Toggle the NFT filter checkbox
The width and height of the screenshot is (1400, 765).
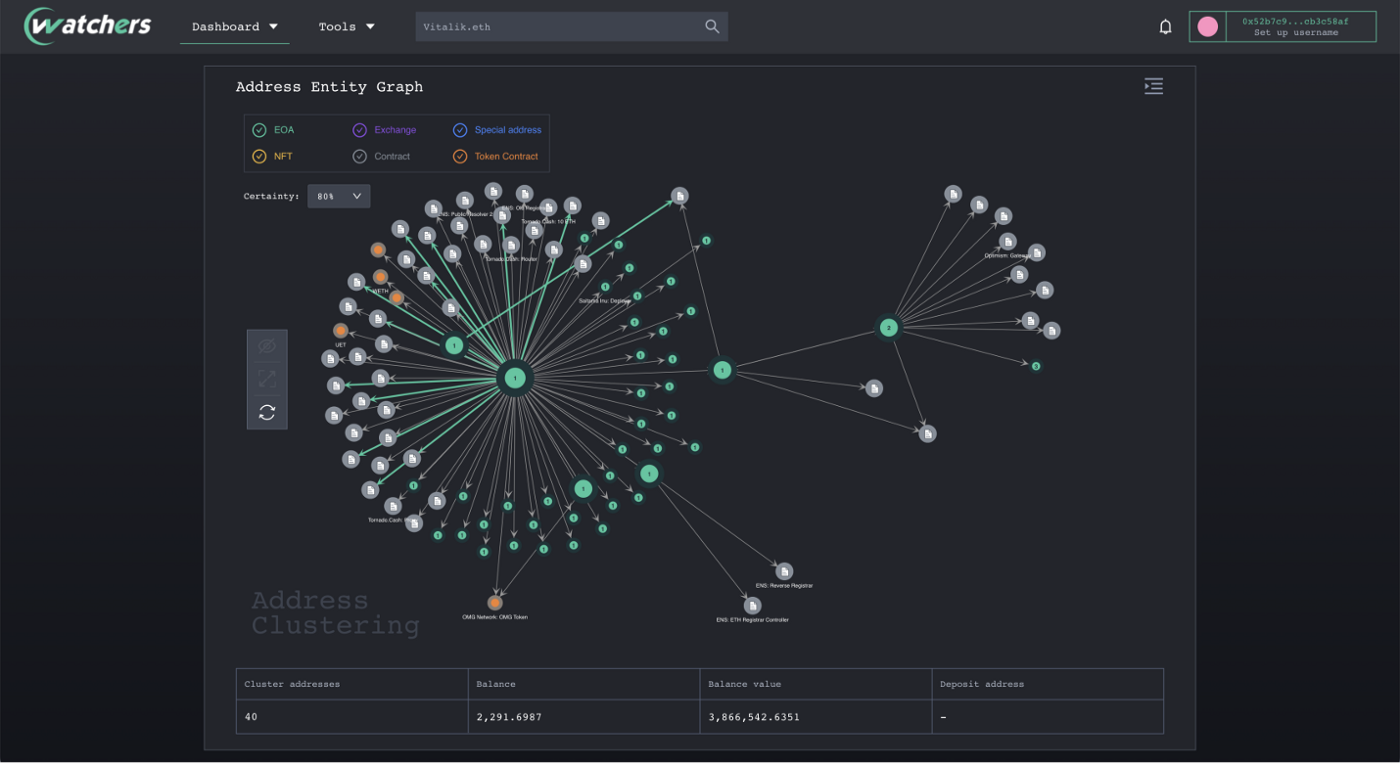[259, 156]
